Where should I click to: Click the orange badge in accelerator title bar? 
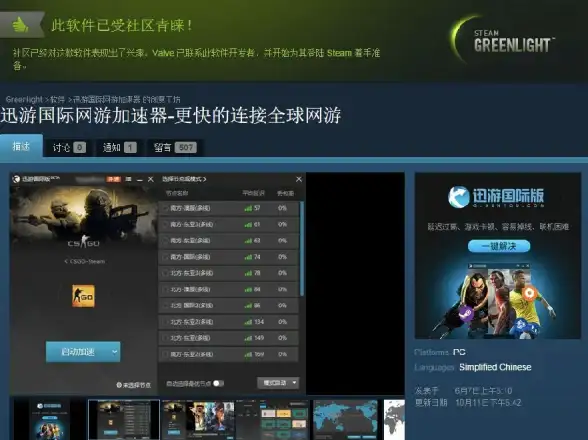point(114,179)
